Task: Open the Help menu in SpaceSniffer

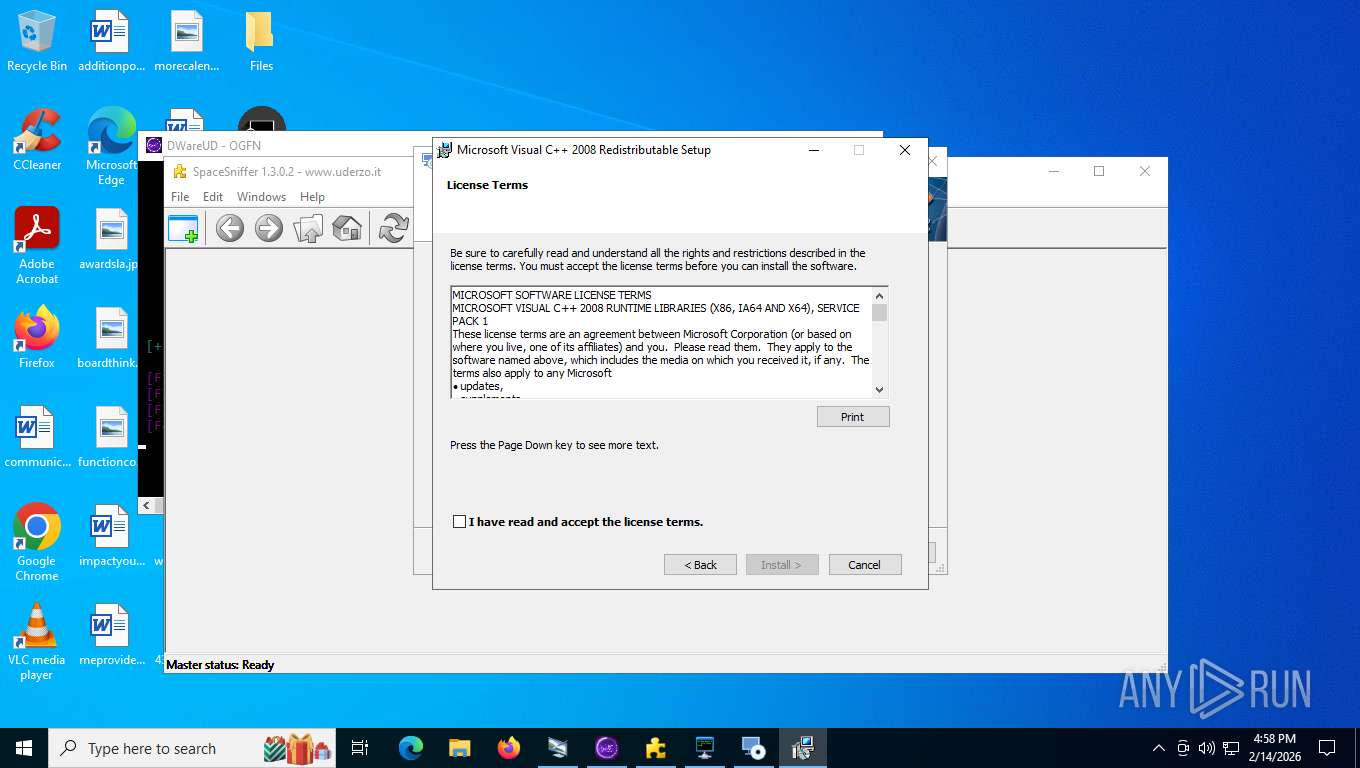Action: coord(312,197)
